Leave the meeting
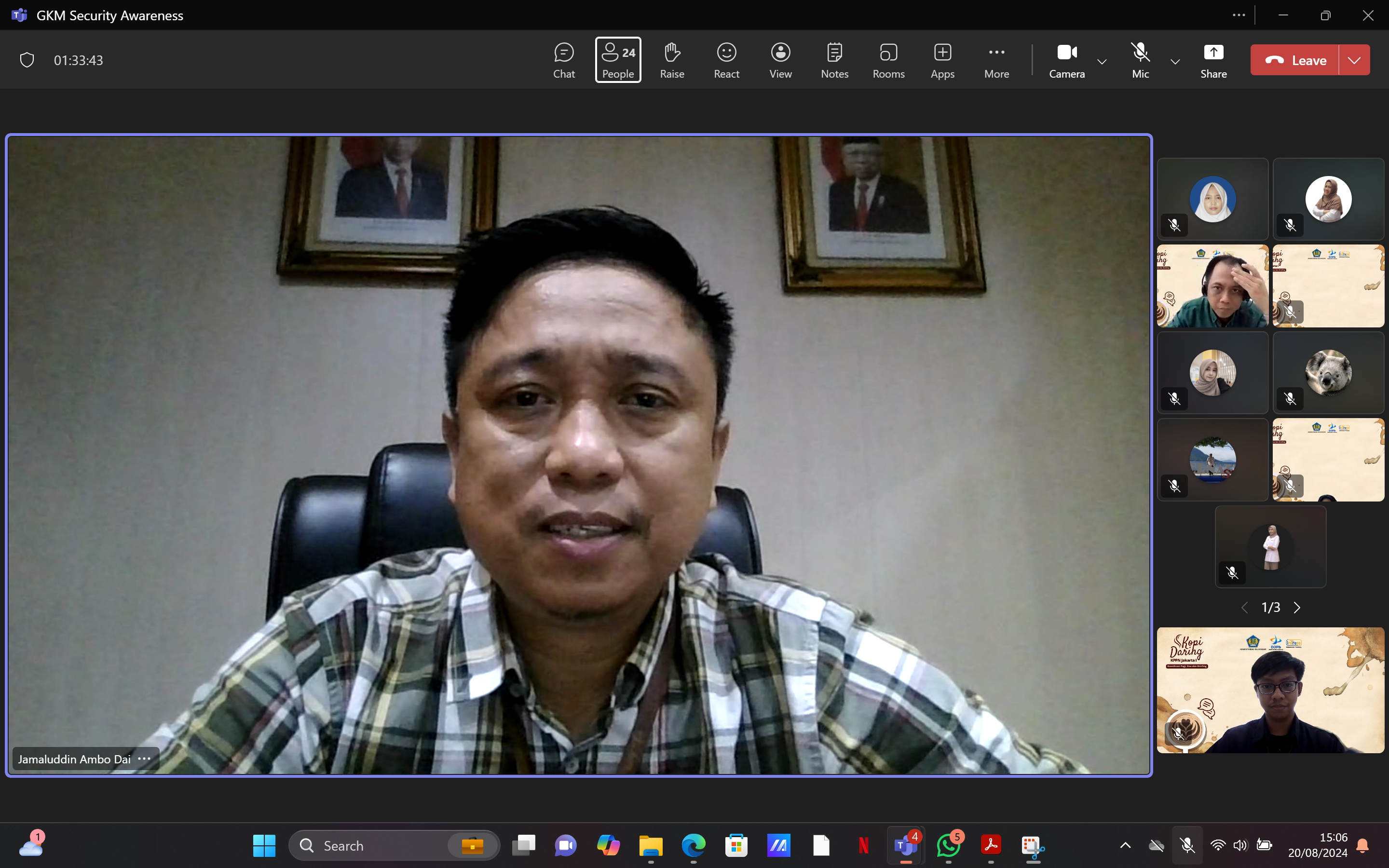Image resolution: width=1389 pixels, height=868 pixels. [x=1295, y=60]
